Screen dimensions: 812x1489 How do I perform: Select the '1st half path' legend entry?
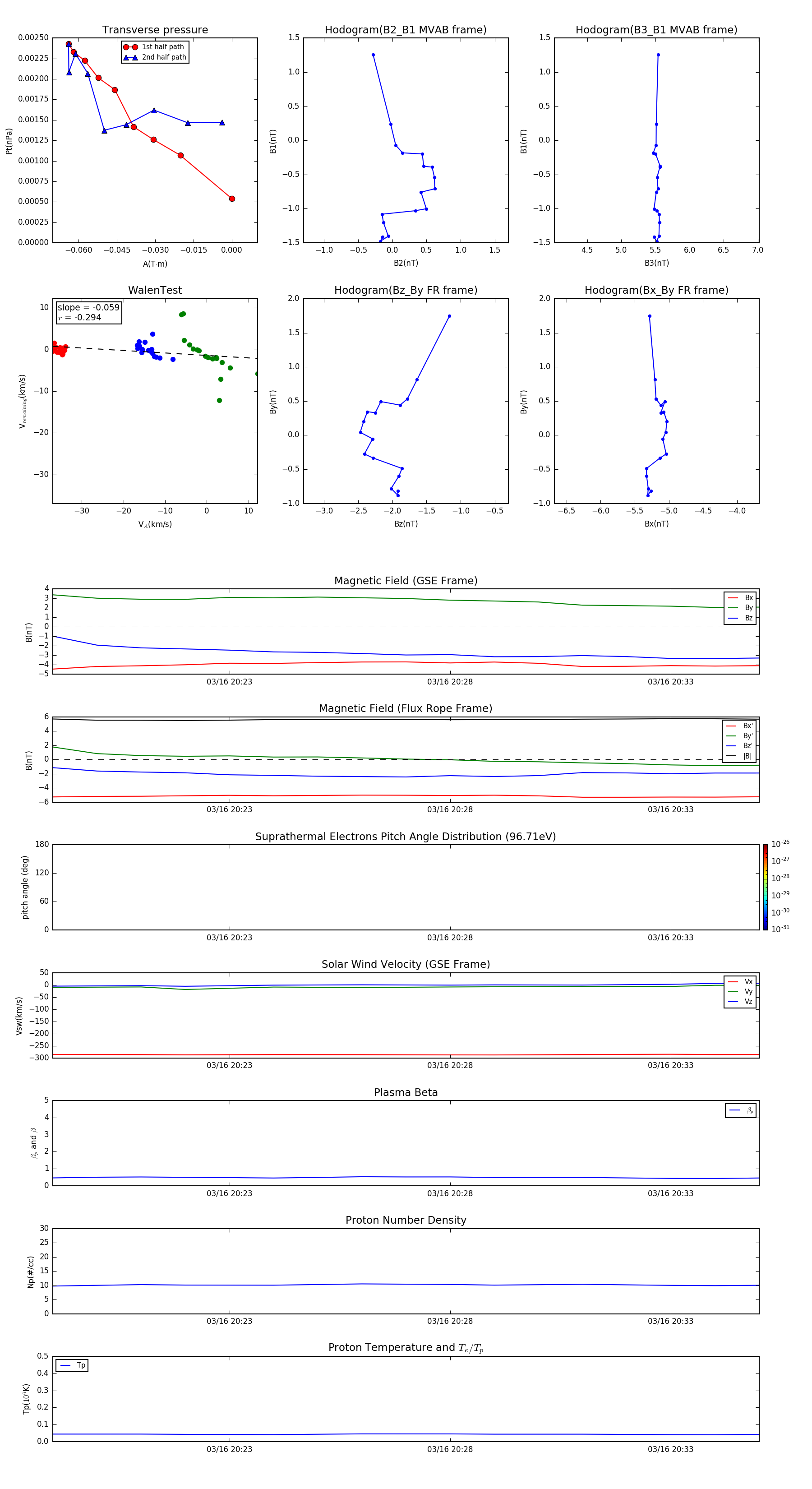(x=154, y=47)
